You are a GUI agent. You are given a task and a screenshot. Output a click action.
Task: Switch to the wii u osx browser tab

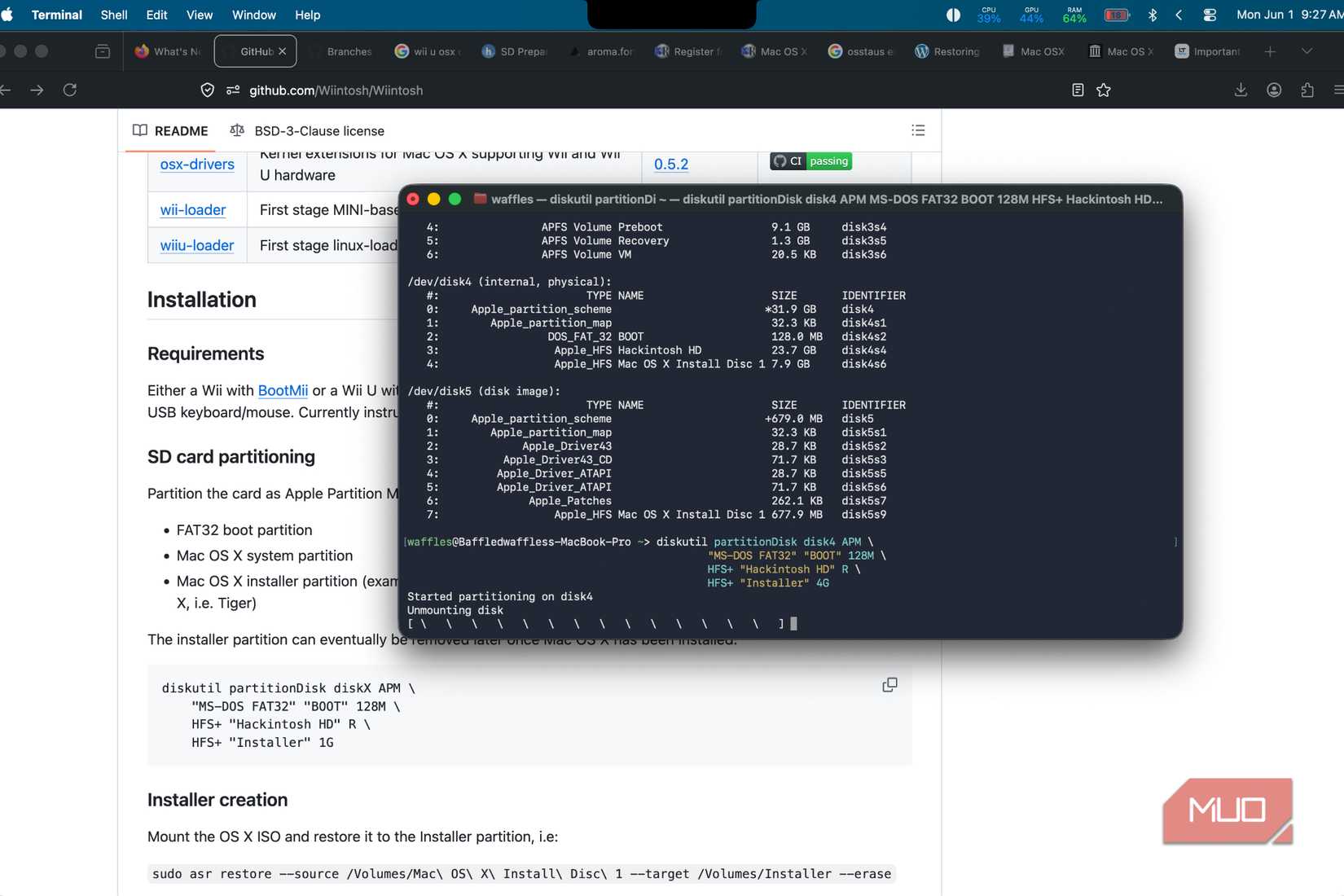[428, 51]
